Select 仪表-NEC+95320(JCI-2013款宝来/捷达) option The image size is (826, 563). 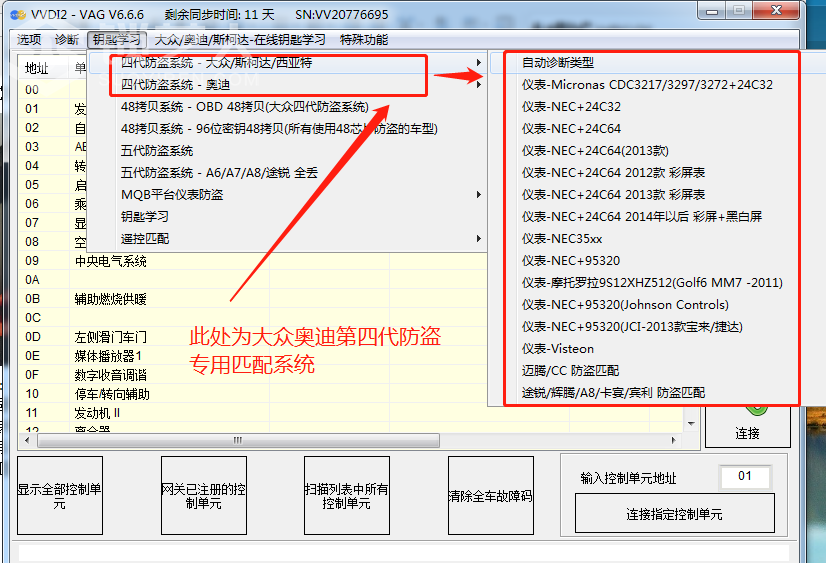(x=632, y=327)
